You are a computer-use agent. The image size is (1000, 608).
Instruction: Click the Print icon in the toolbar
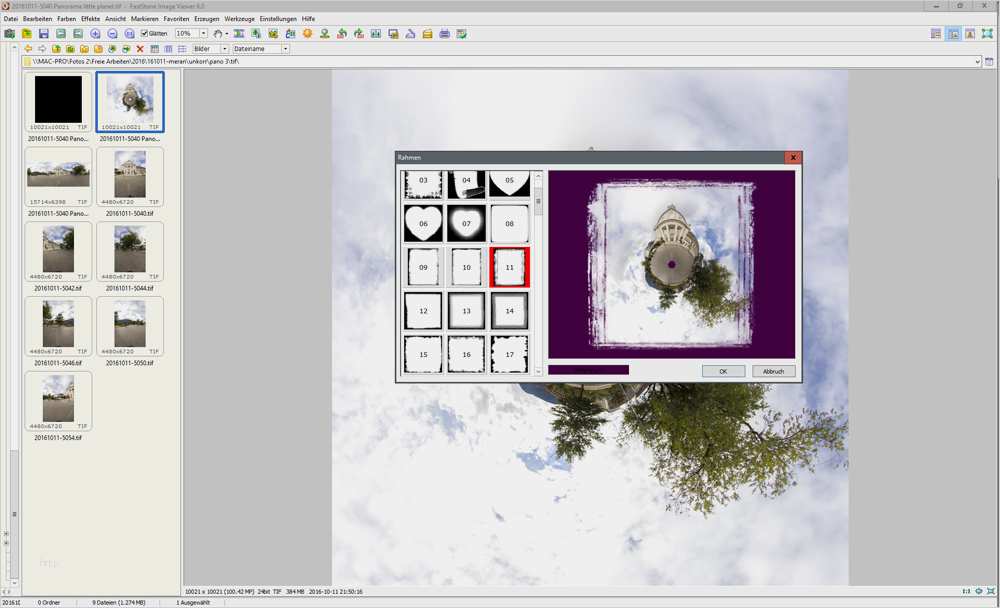coord(444,34)
